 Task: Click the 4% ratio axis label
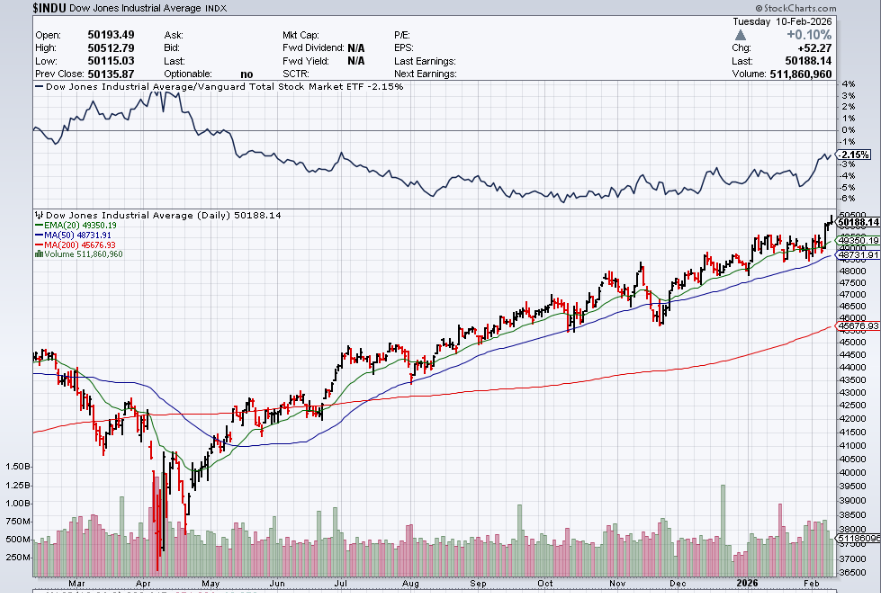tap(848, 83)
